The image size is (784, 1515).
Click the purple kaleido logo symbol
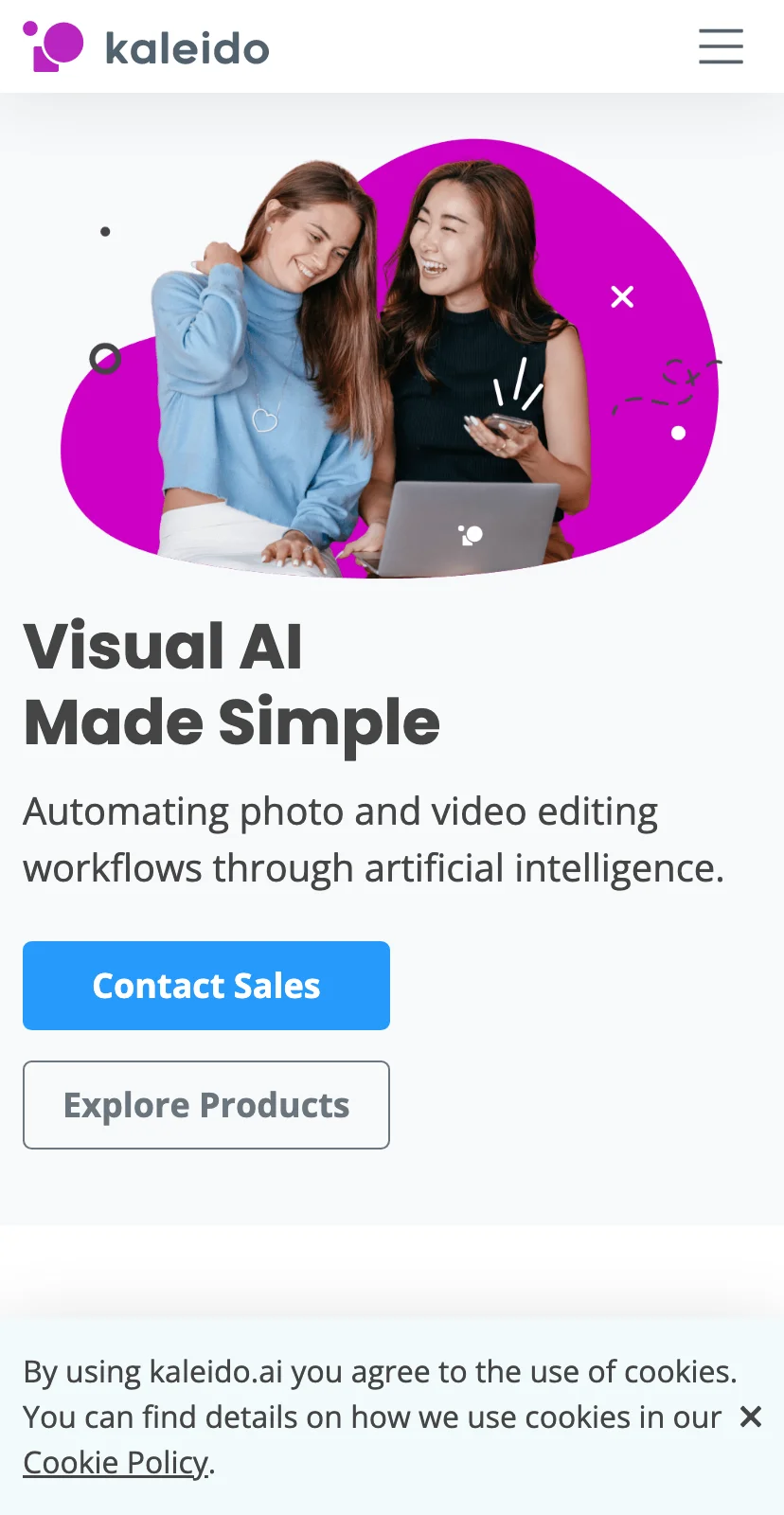53,46
